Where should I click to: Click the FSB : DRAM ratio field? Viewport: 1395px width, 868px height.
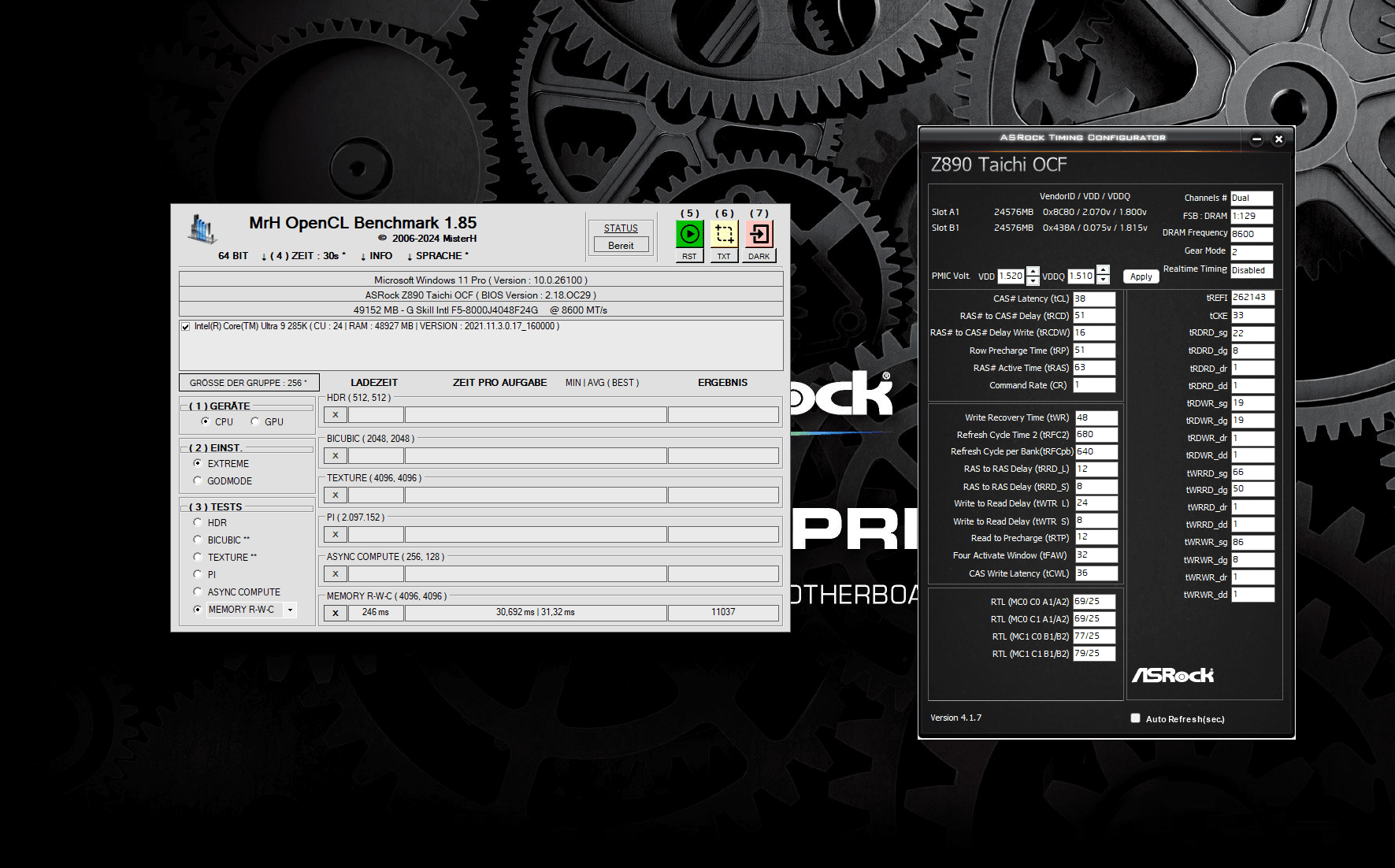pos(1252,217)
